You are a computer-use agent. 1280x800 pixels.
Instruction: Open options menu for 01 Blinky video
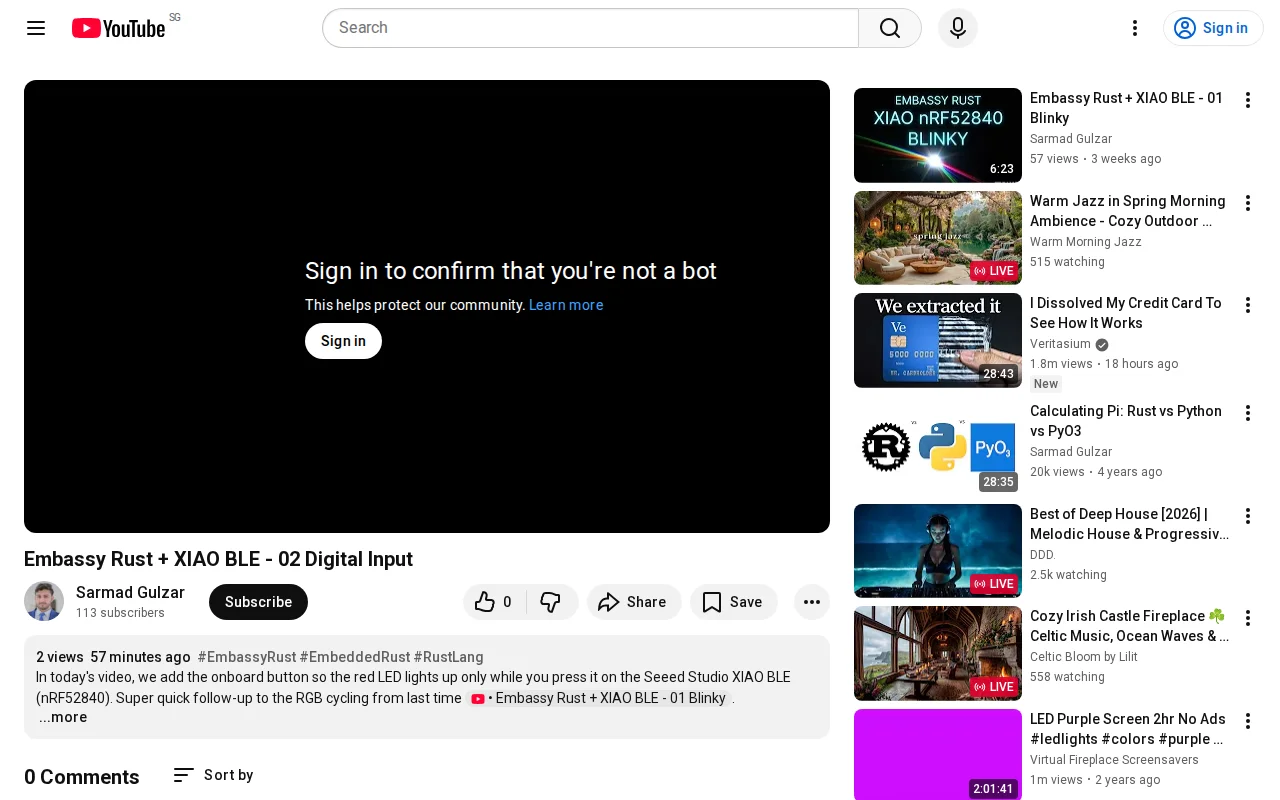click(1248, 100)
